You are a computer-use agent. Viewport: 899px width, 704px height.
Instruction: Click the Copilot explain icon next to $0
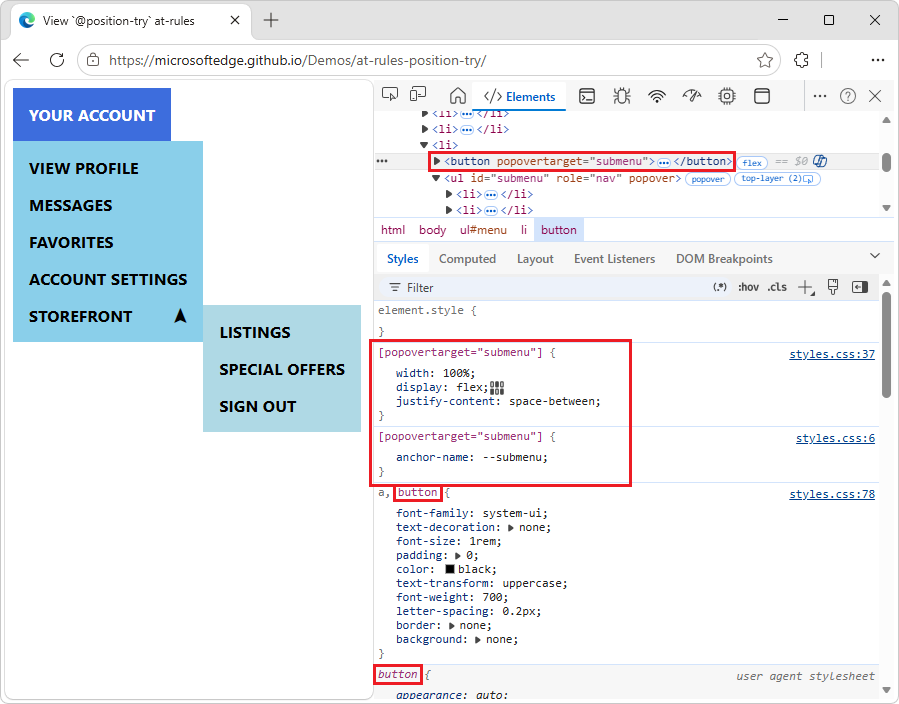point(820,161)
